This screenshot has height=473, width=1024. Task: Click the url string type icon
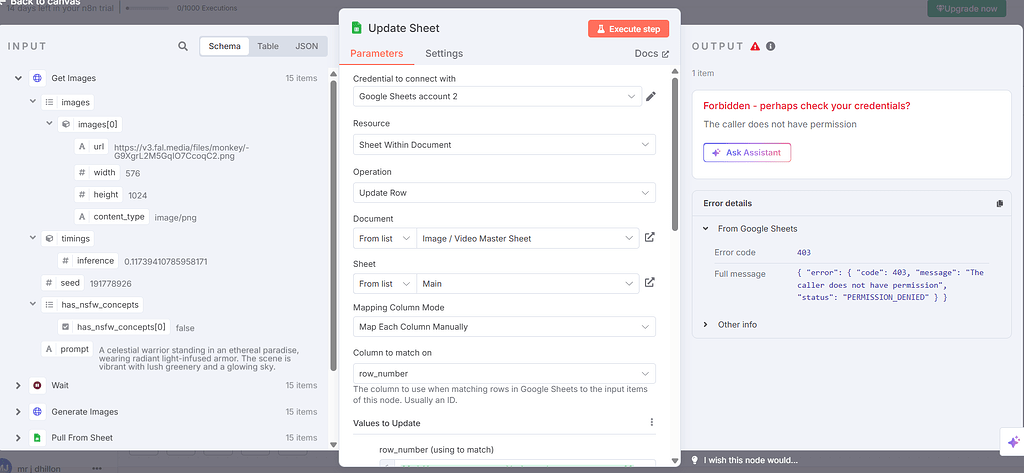(82, 147)
